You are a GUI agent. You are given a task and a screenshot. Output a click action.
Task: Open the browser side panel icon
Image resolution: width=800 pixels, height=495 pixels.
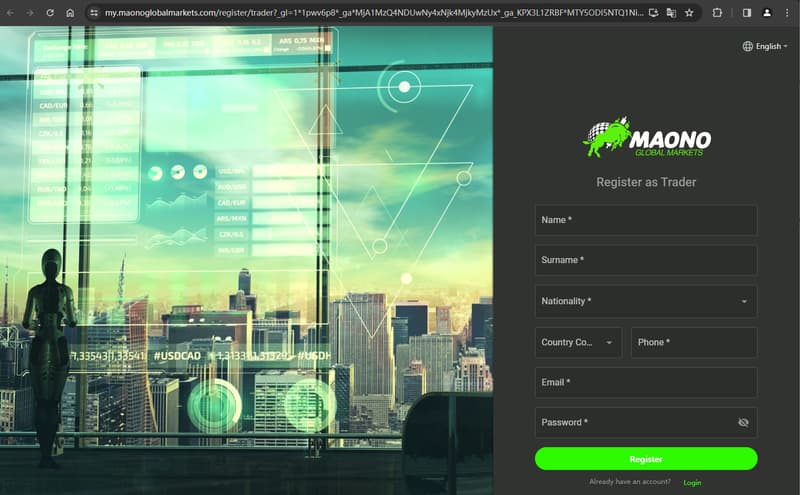tap(747, 13)
